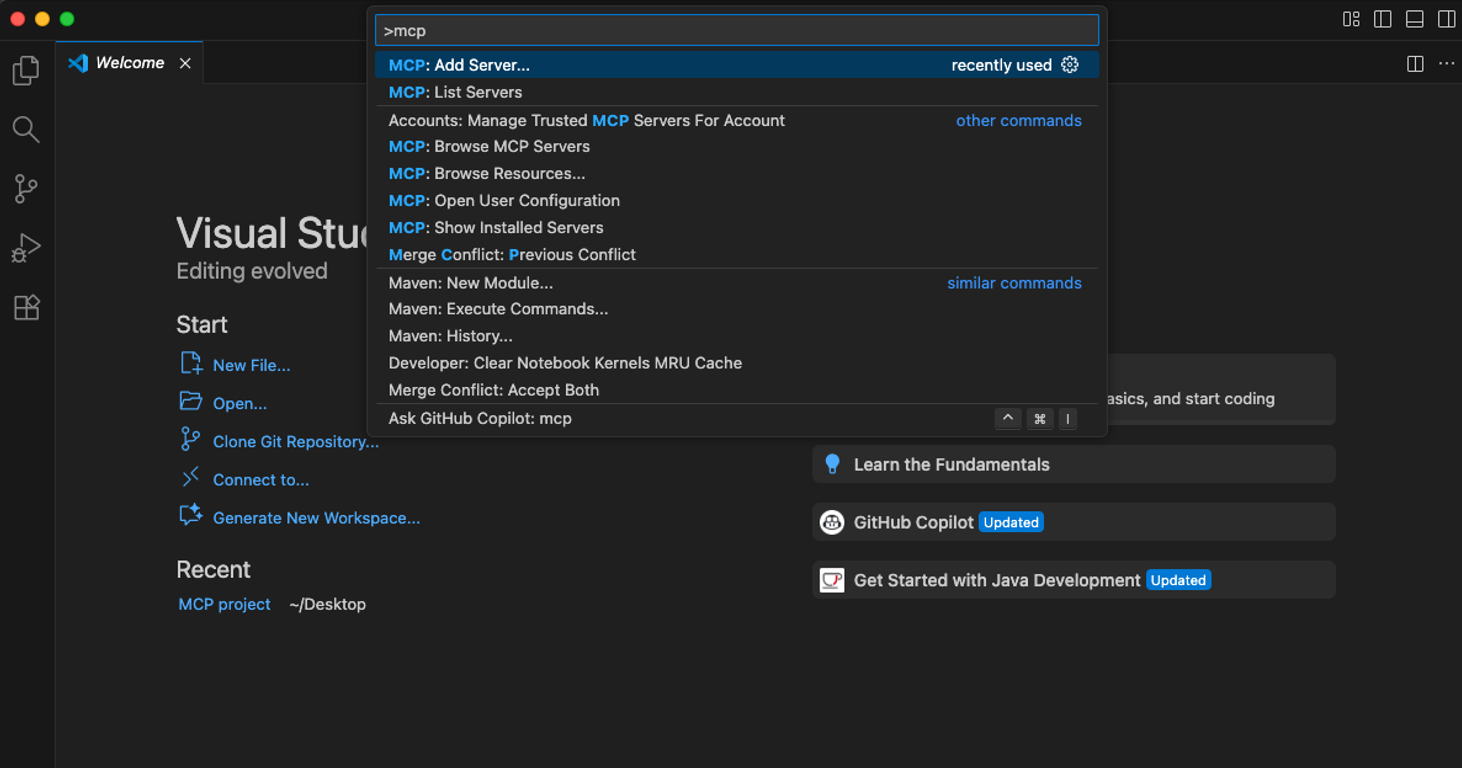Click the Clone Git Repository... link
This screenshot has width=1462, height=768.
coord(295,442)
